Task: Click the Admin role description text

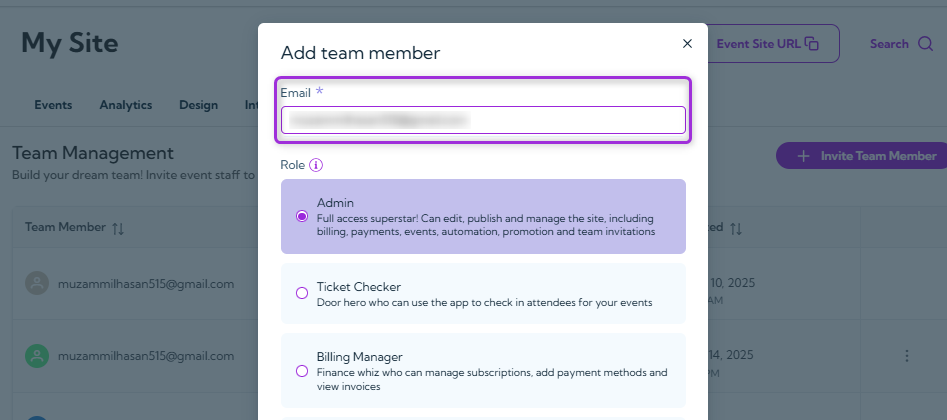Action: 486,225
